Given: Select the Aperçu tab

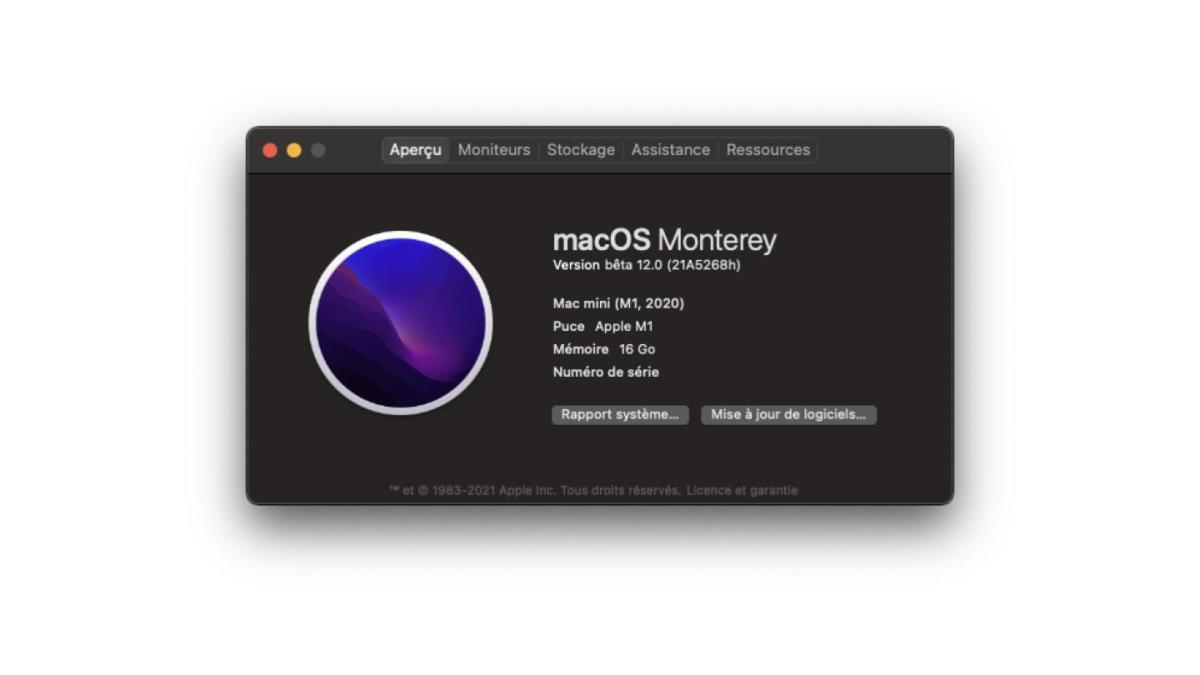Looking at the screenshot, I should (416, 150).
